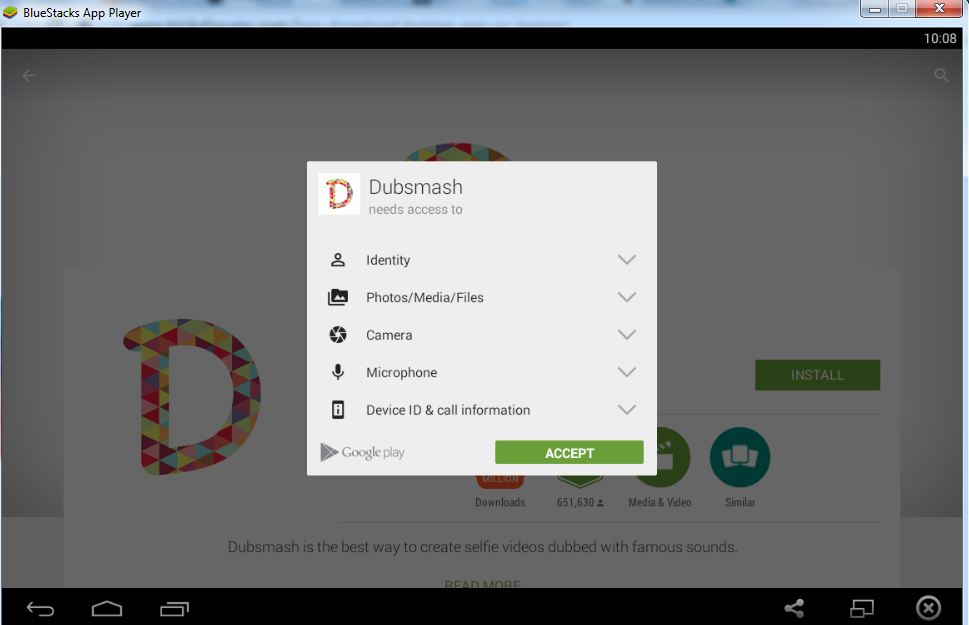Expand the Photos/Media/Files permission details
Image resolution: width=969 pixels, height=625 pixels.
click(627, 297)
